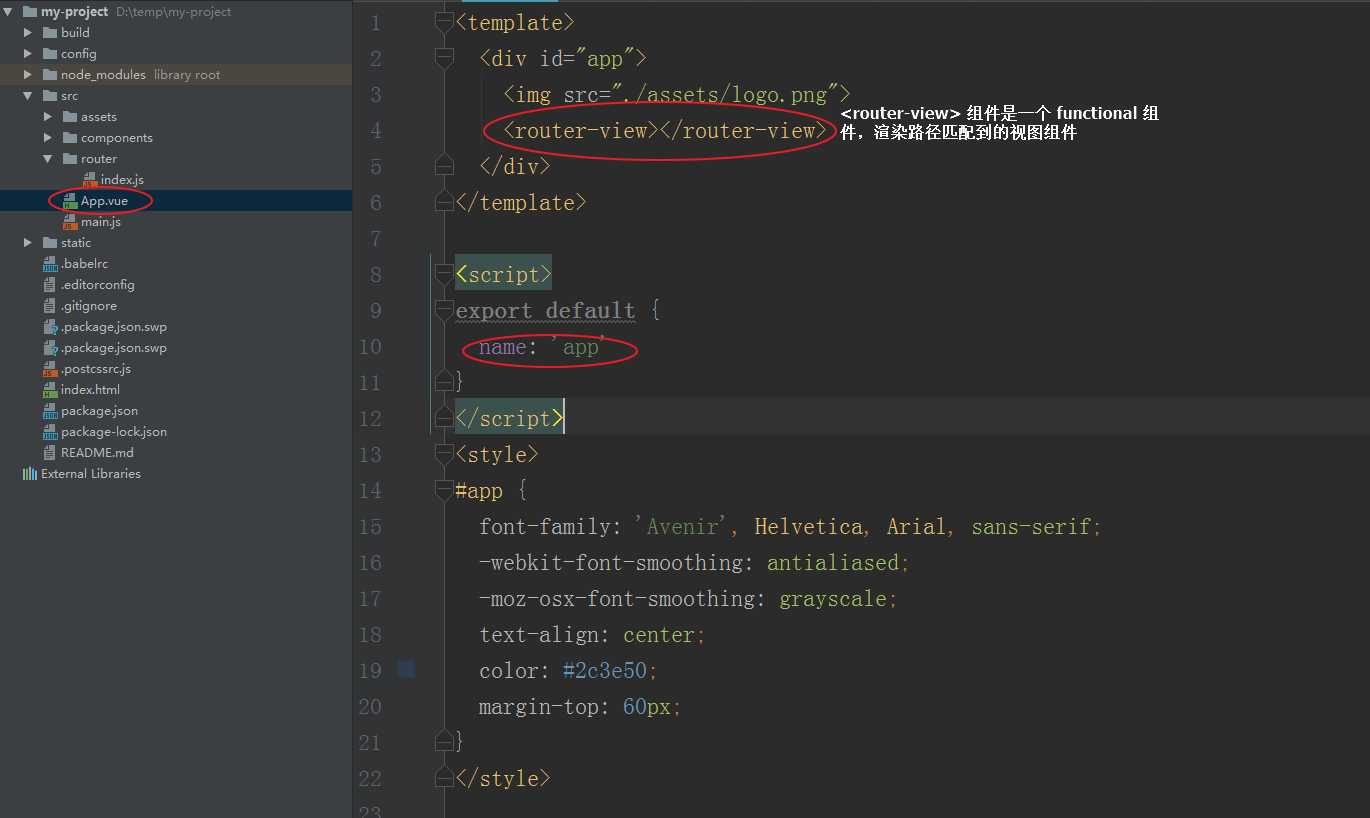Click the antialiased value on line 16
The height and width of the screenshot is (818, 1370).
pos(833,563)
